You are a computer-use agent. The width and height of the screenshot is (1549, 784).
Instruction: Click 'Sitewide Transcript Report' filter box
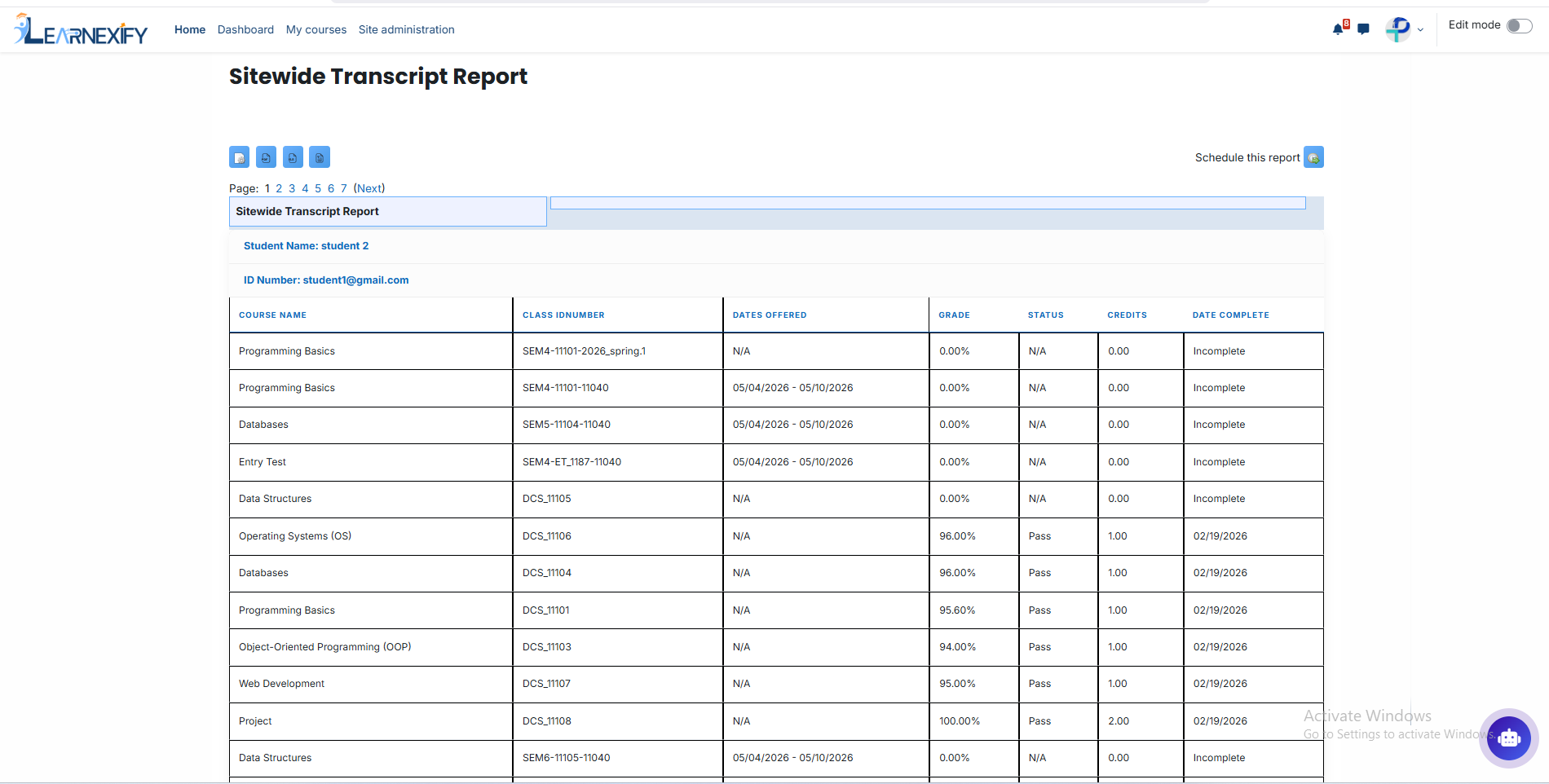pos(388,212)
